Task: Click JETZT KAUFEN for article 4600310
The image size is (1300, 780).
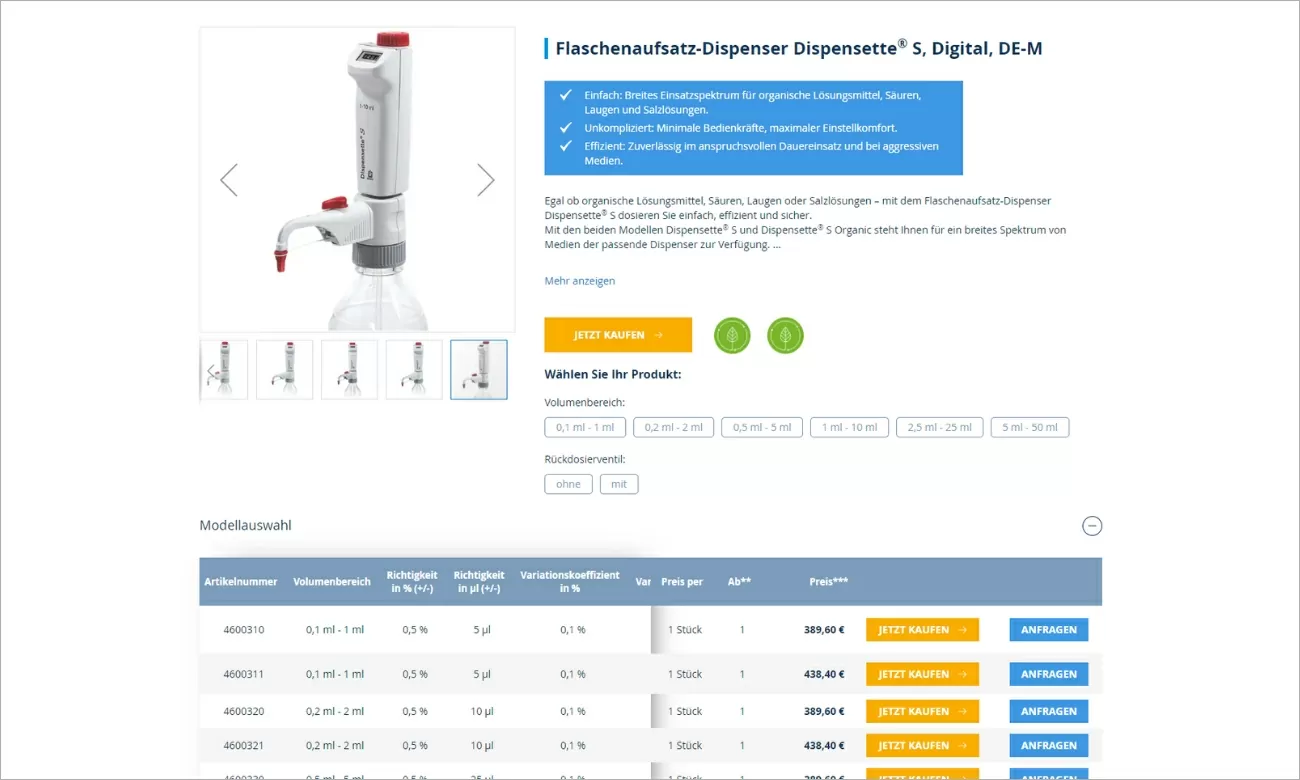Action: coord(922,629)
